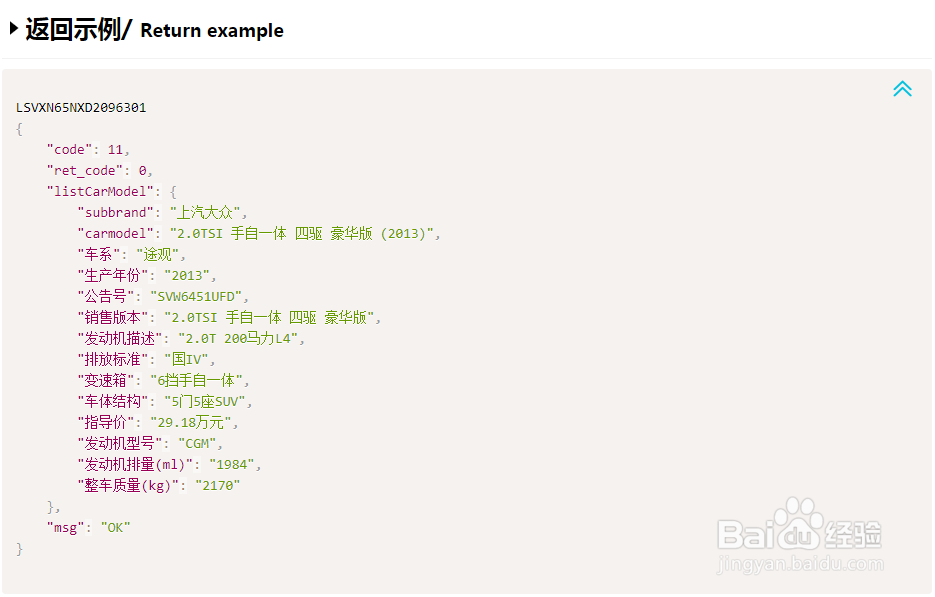Click the "2170" vehicle mass value
The image size is (935, 597).
218,485
